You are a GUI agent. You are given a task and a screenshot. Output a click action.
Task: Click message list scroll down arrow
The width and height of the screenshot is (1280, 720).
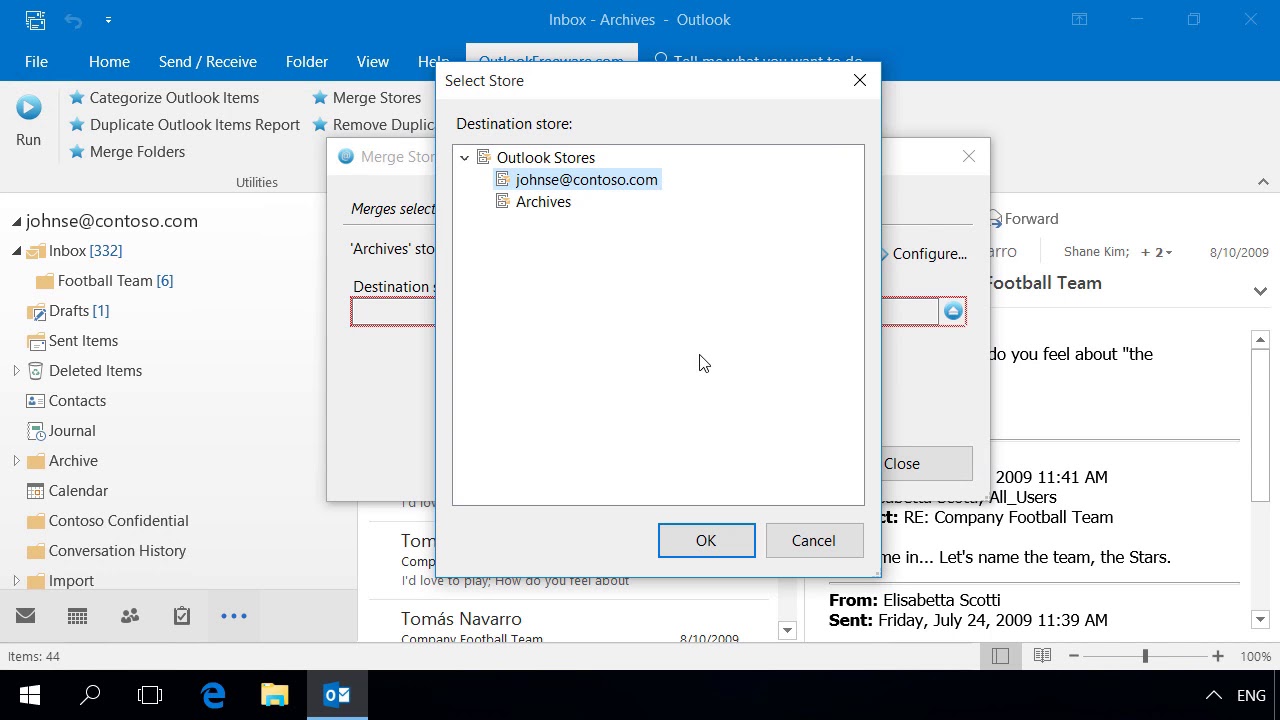pos(787,631)
